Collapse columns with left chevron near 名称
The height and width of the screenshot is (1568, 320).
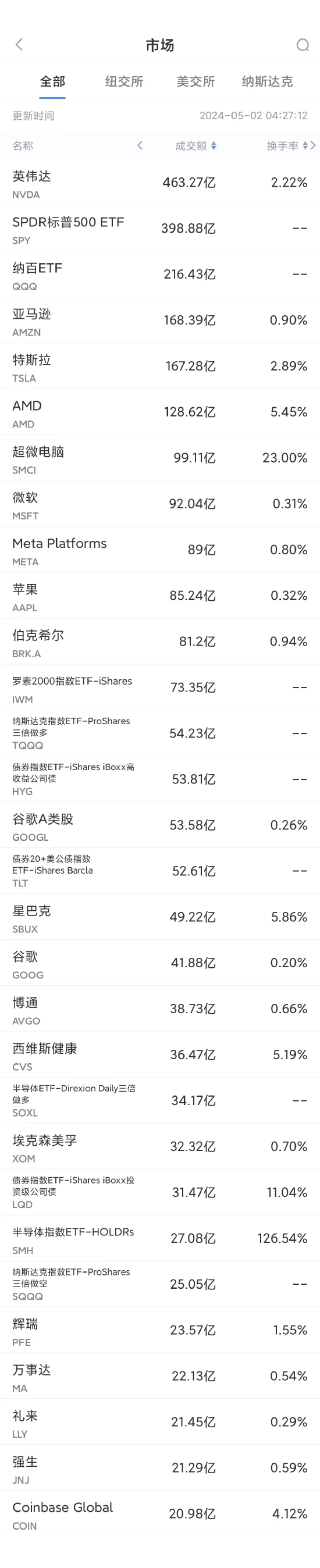coord(140,145)
